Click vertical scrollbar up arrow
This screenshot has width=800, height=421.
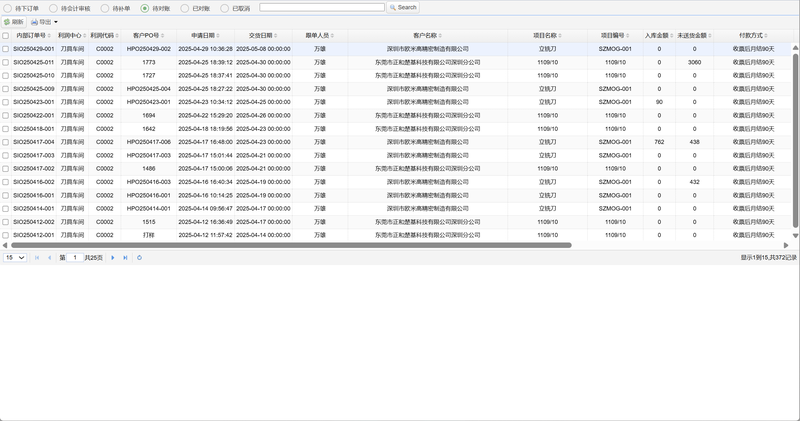(x=795, y=47)
